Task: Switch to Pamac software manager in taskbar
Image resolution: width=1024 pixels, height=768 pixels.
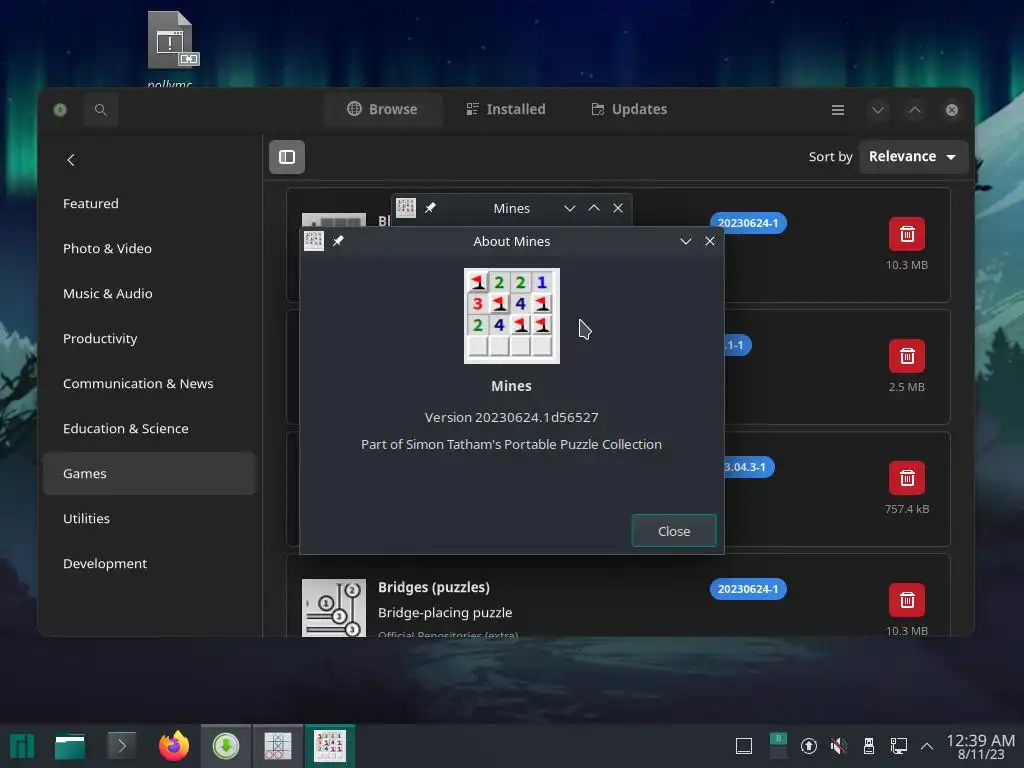Action: [x=226, y=746]
